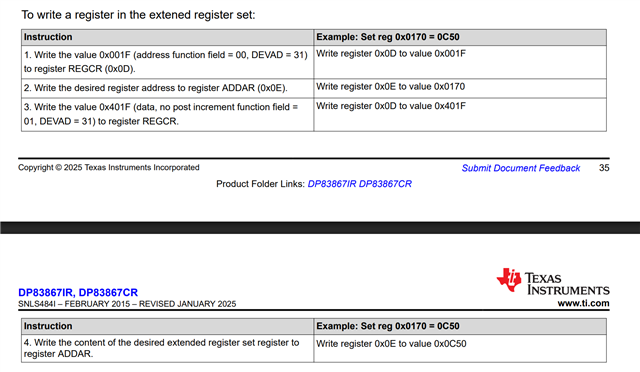The width and height of the screenshot is (640, 372).
Task: Select the top 'Example: Set reg 0x0170' header cell
Action: tap(460, 37)
